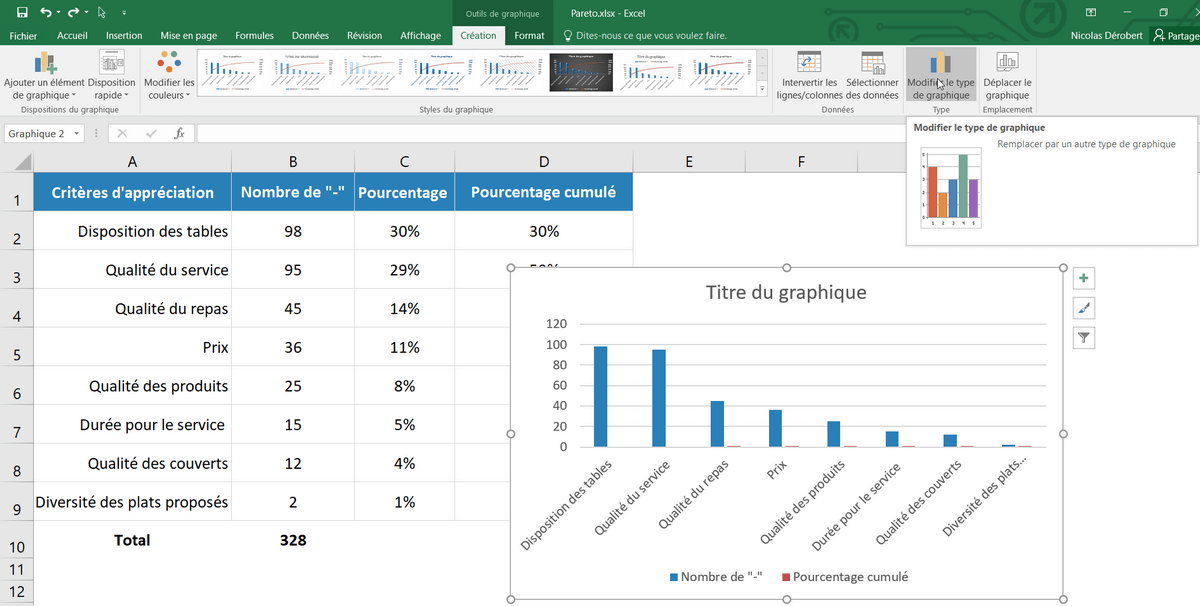
Task: Switch to the Accueil tab
Action: pos(72,35)
